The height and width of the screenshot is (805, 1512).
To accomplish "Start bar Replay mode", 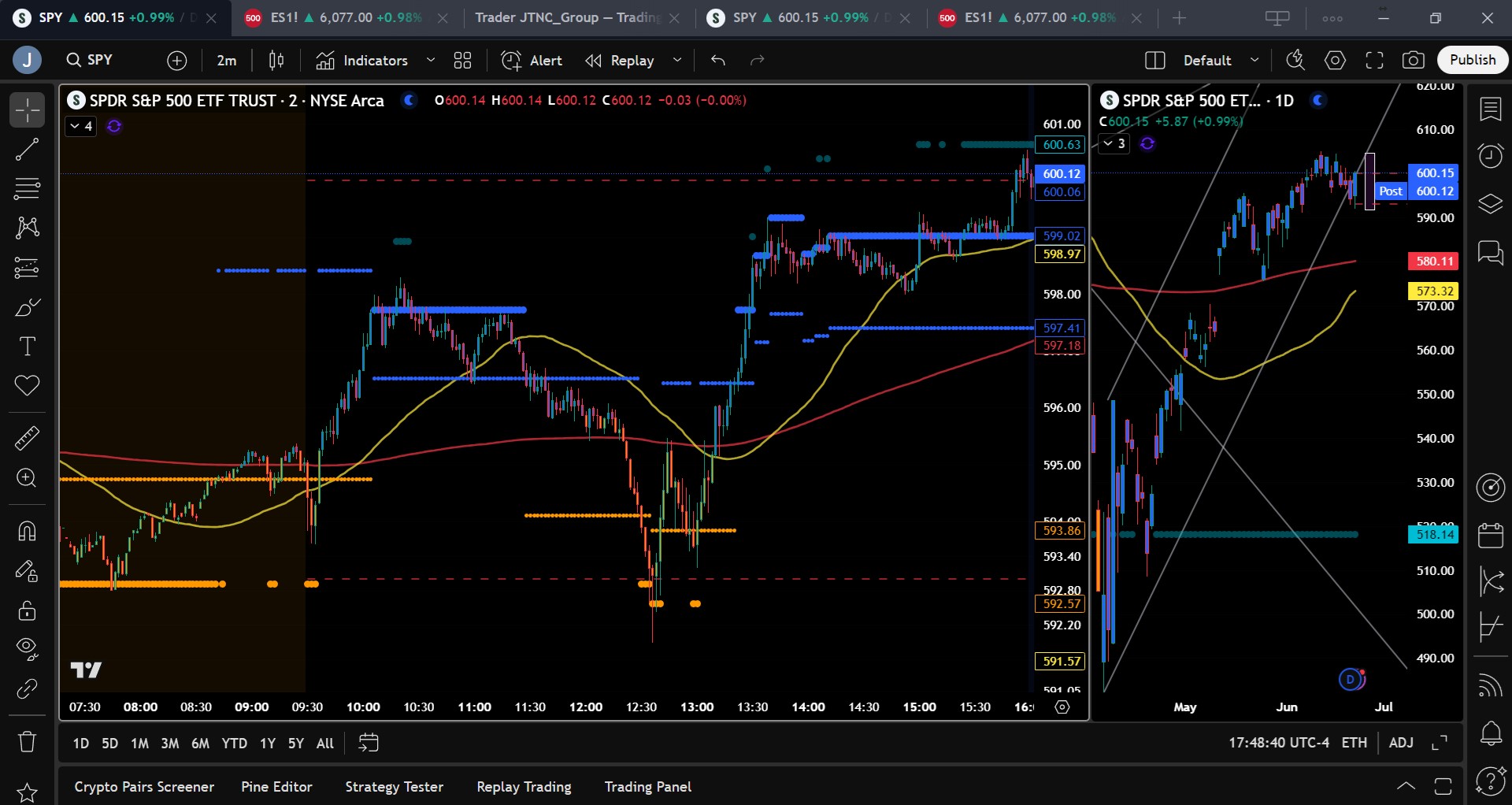I will (620, 60).
